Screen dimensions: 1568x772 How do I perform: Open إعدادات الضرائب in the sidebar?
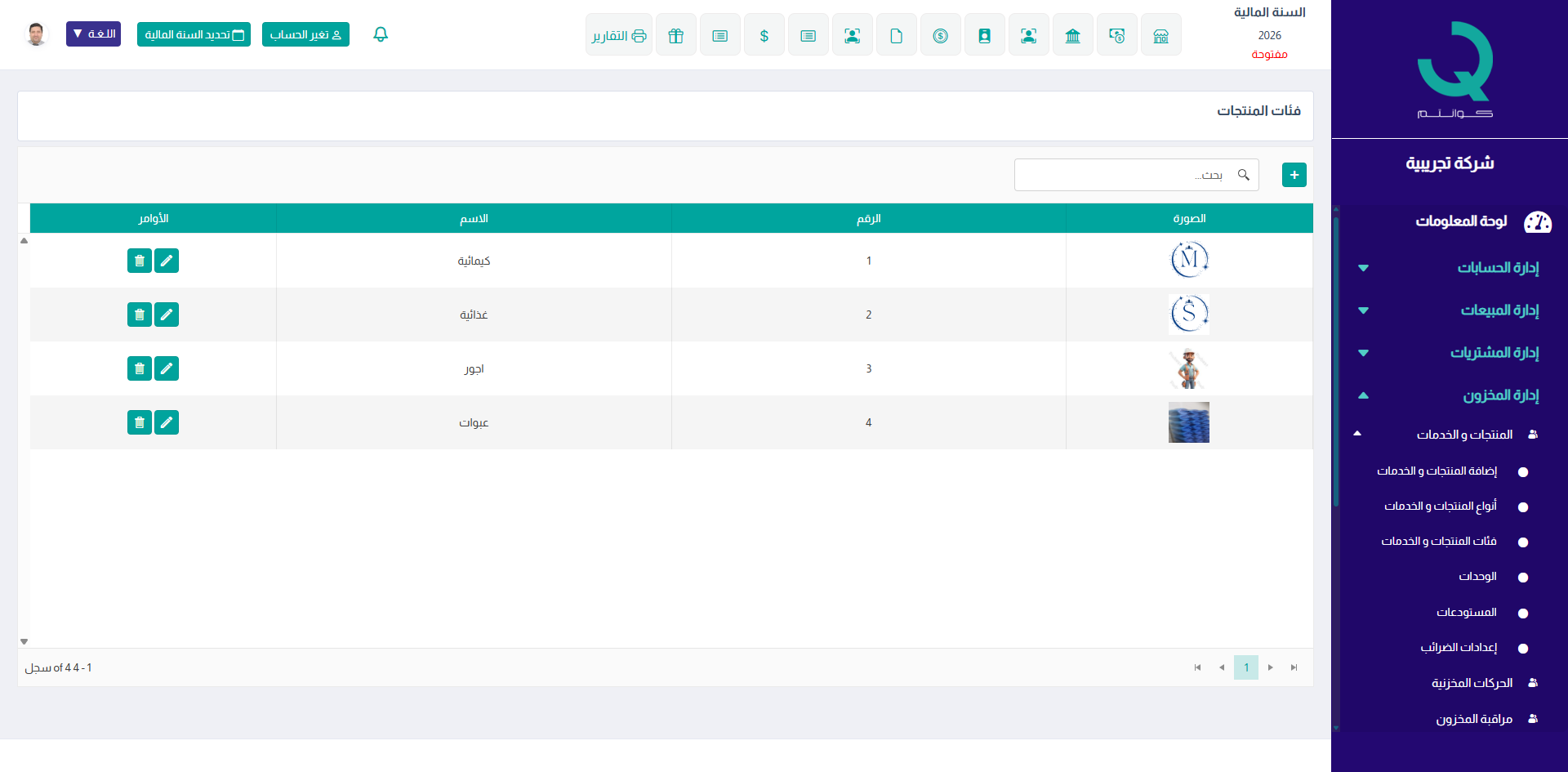1459,648
